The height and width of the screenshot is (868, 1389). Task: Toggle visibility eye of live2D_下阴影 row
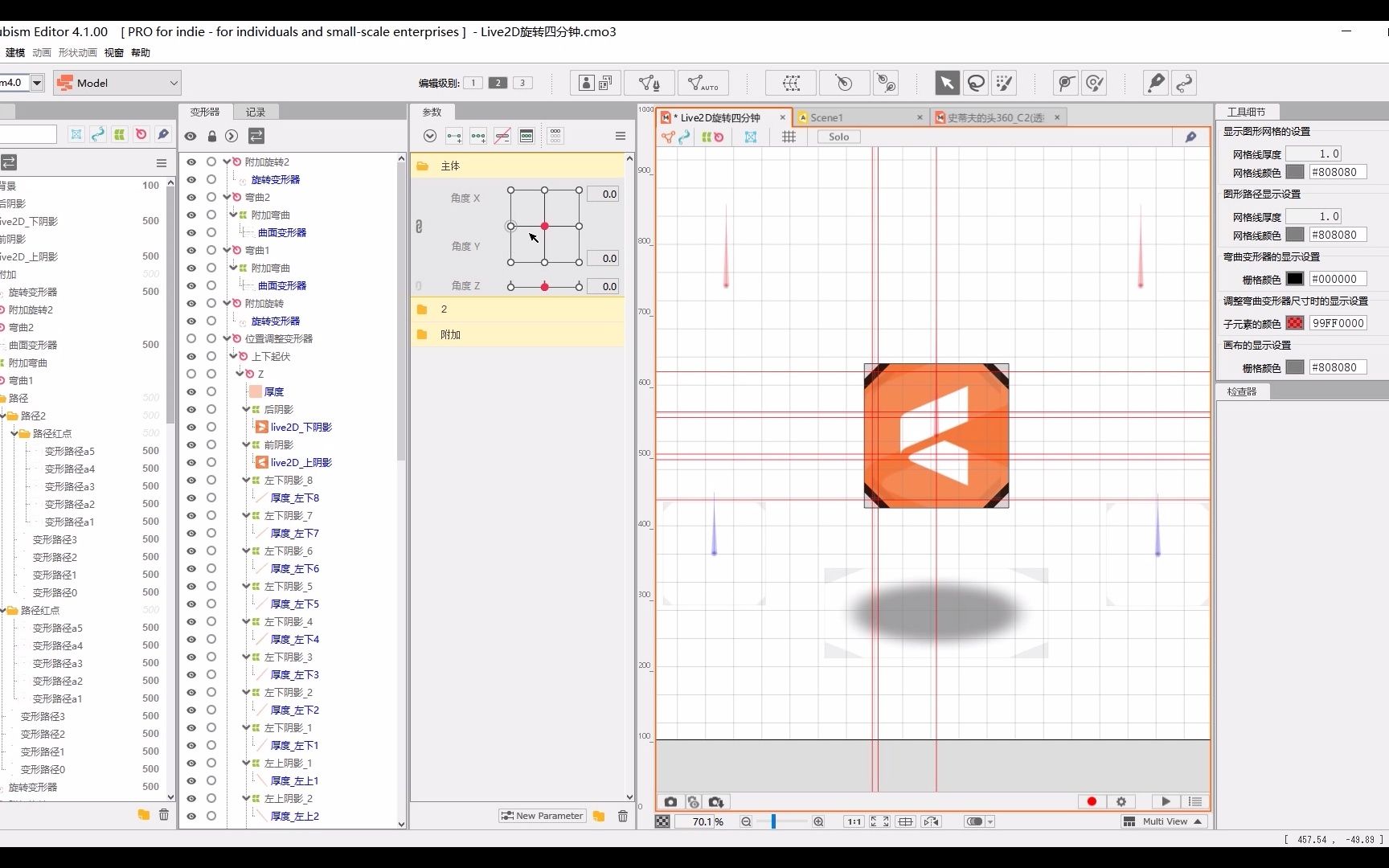(191, 427)
